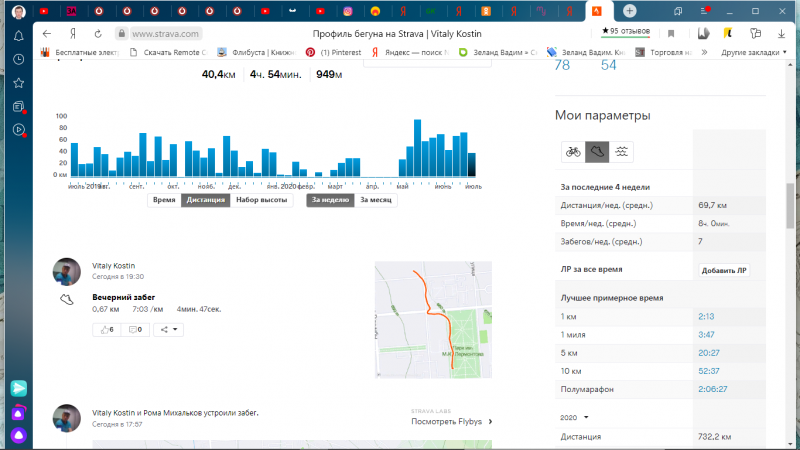Bookmark this page icon
The height and width of the screenshot is (450, 800).
pos(671,34)
